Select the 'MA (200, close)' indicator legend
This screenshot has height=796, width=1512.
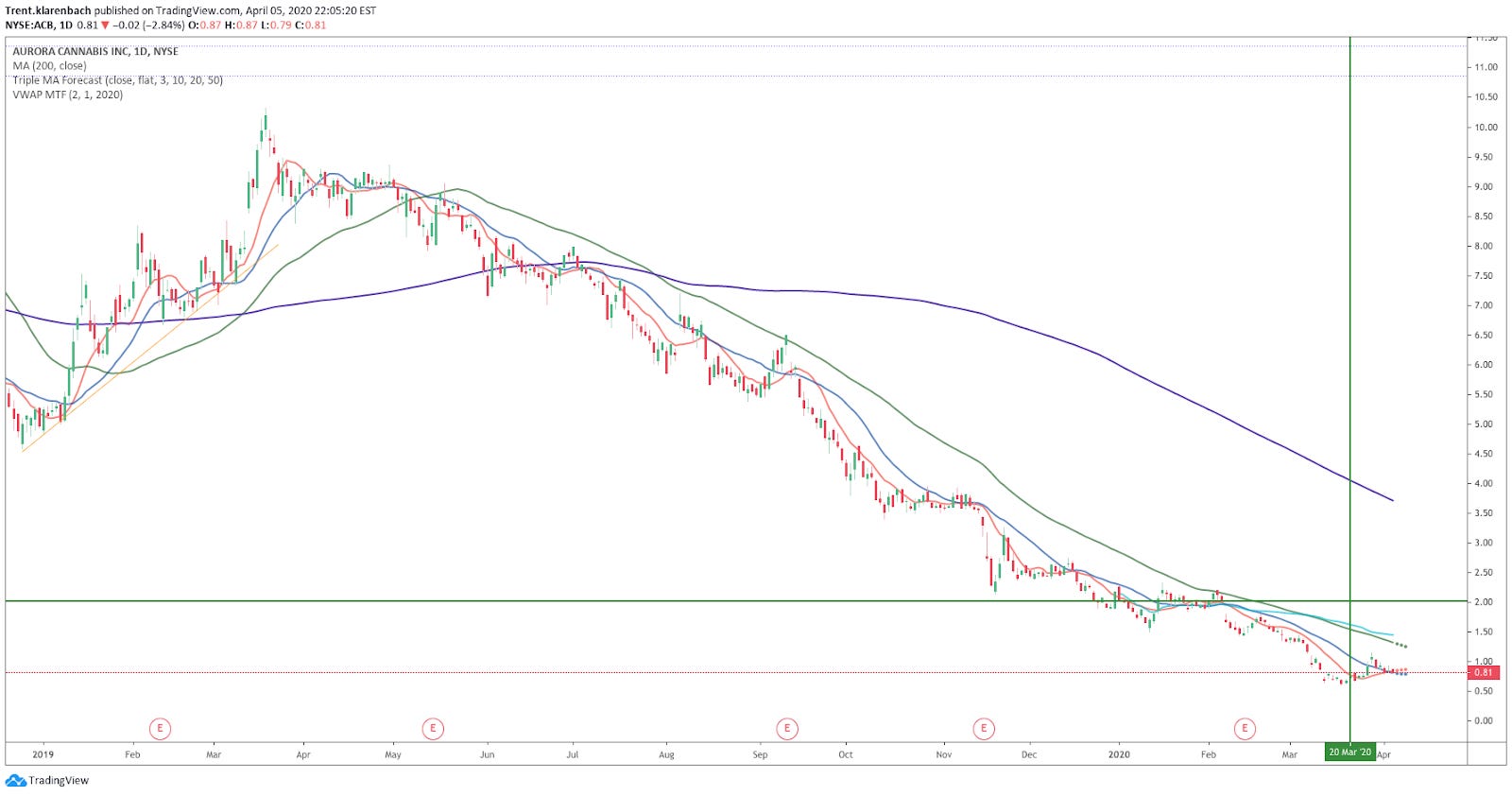49,65
